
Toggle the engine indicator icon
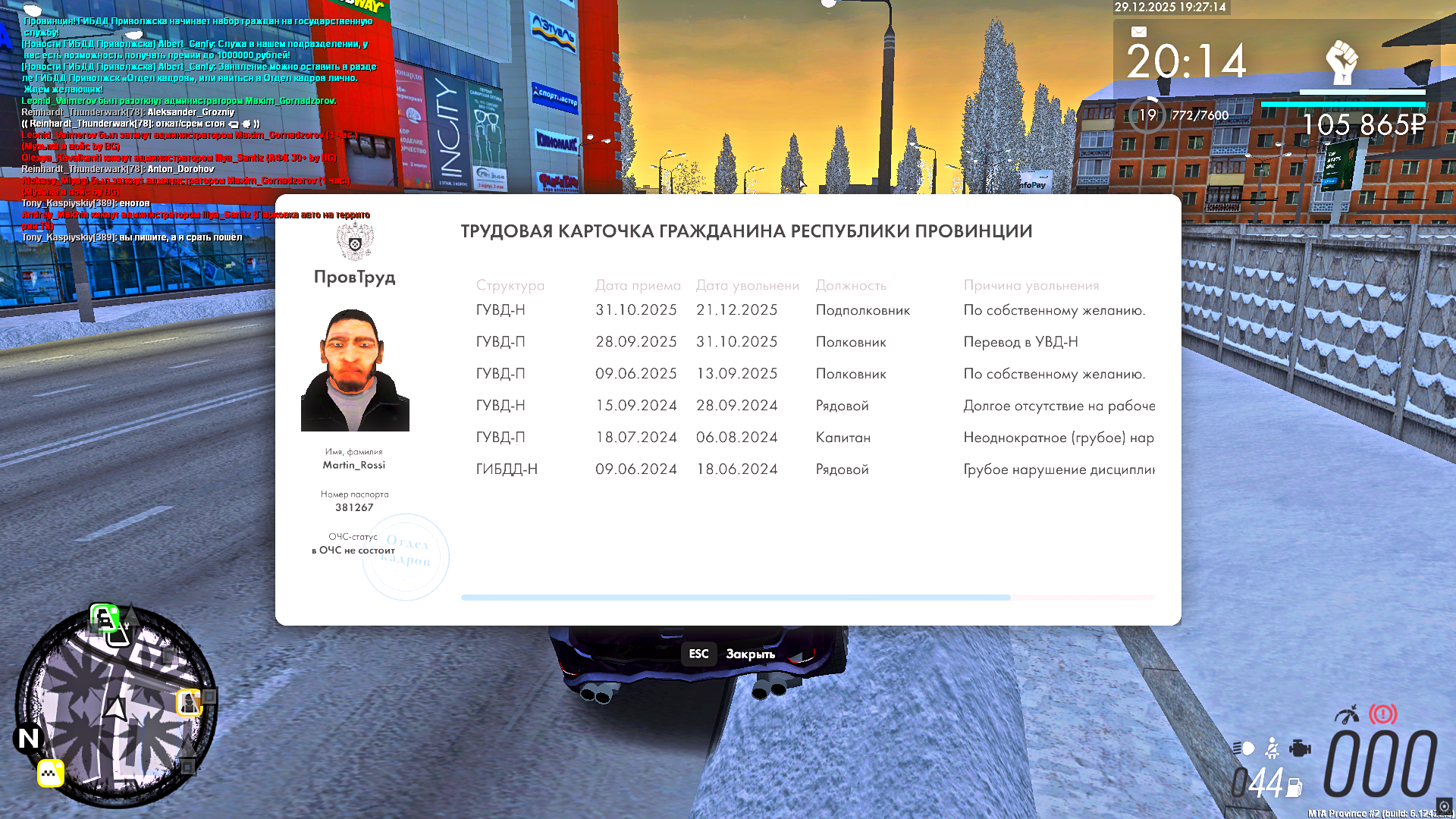(x=1300, y=748)
